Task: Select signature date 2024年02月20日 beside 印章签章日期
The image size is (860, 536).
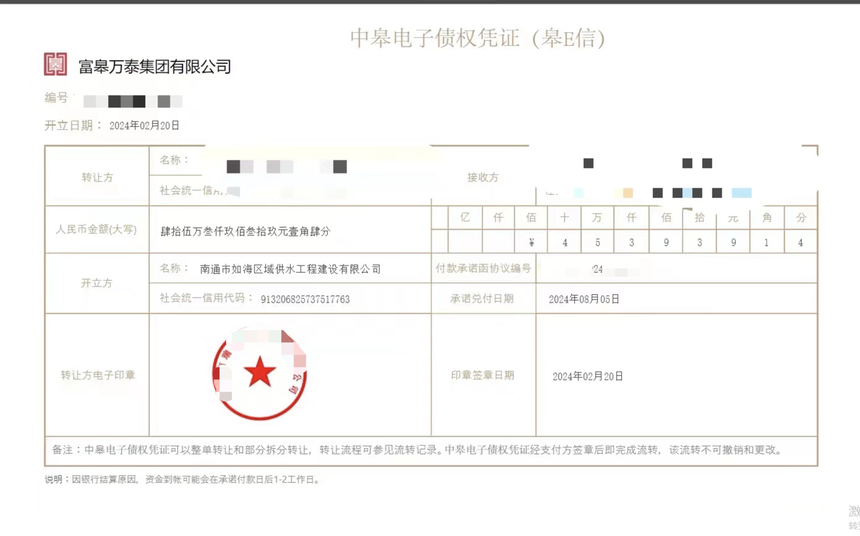Action: 587,376
